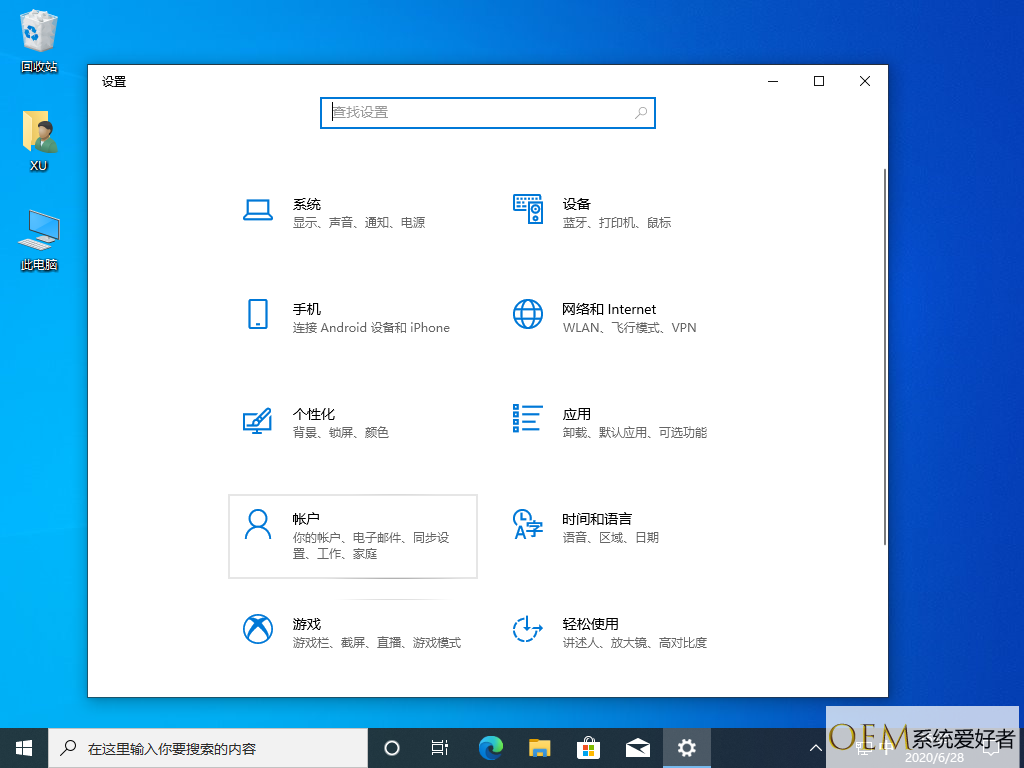1024x768 pixels.
Task: Click the magnifier icon in settings search box
Action: pos(641,113)
